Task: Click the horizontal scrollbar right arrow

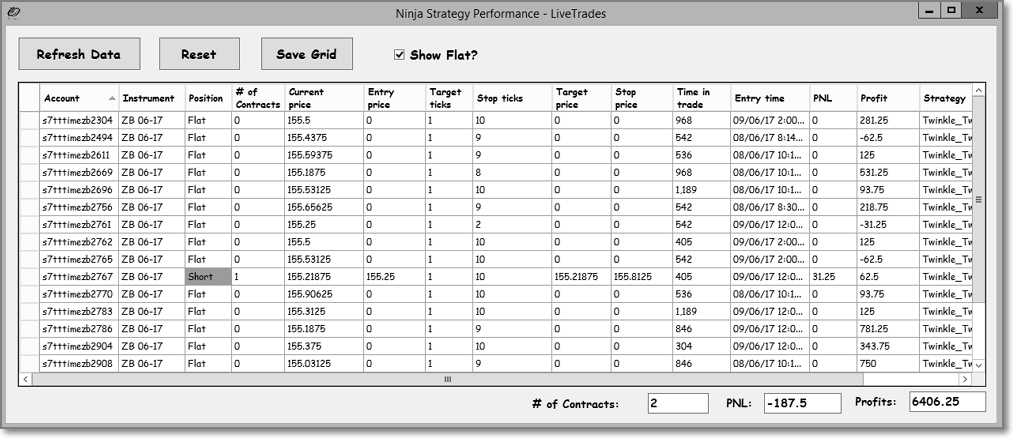Action: (x=965, y=379)
